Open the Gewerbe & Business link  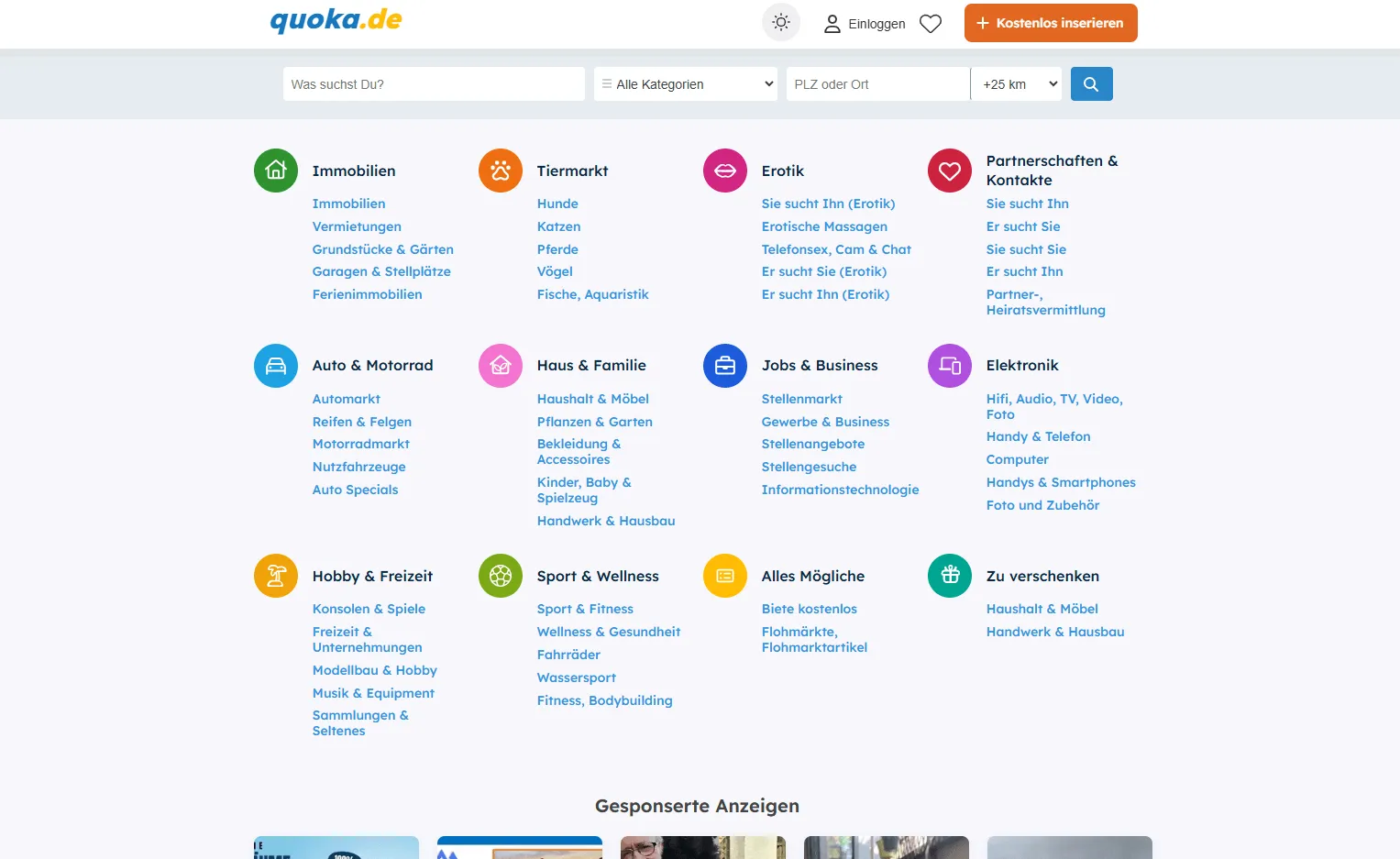[x=825, y=422]
